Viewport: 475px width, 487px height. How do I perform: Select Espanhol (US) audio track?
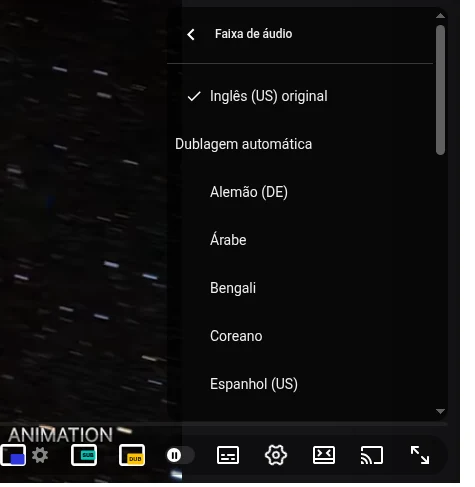tap(300, 384)
